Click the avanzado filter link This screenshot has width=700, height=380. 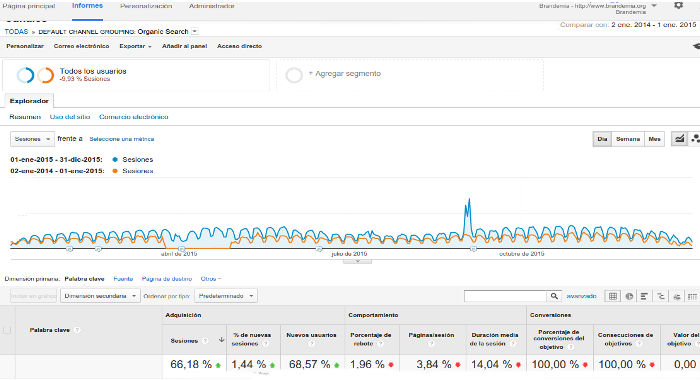pyautogui.click(x=581, y=296)
